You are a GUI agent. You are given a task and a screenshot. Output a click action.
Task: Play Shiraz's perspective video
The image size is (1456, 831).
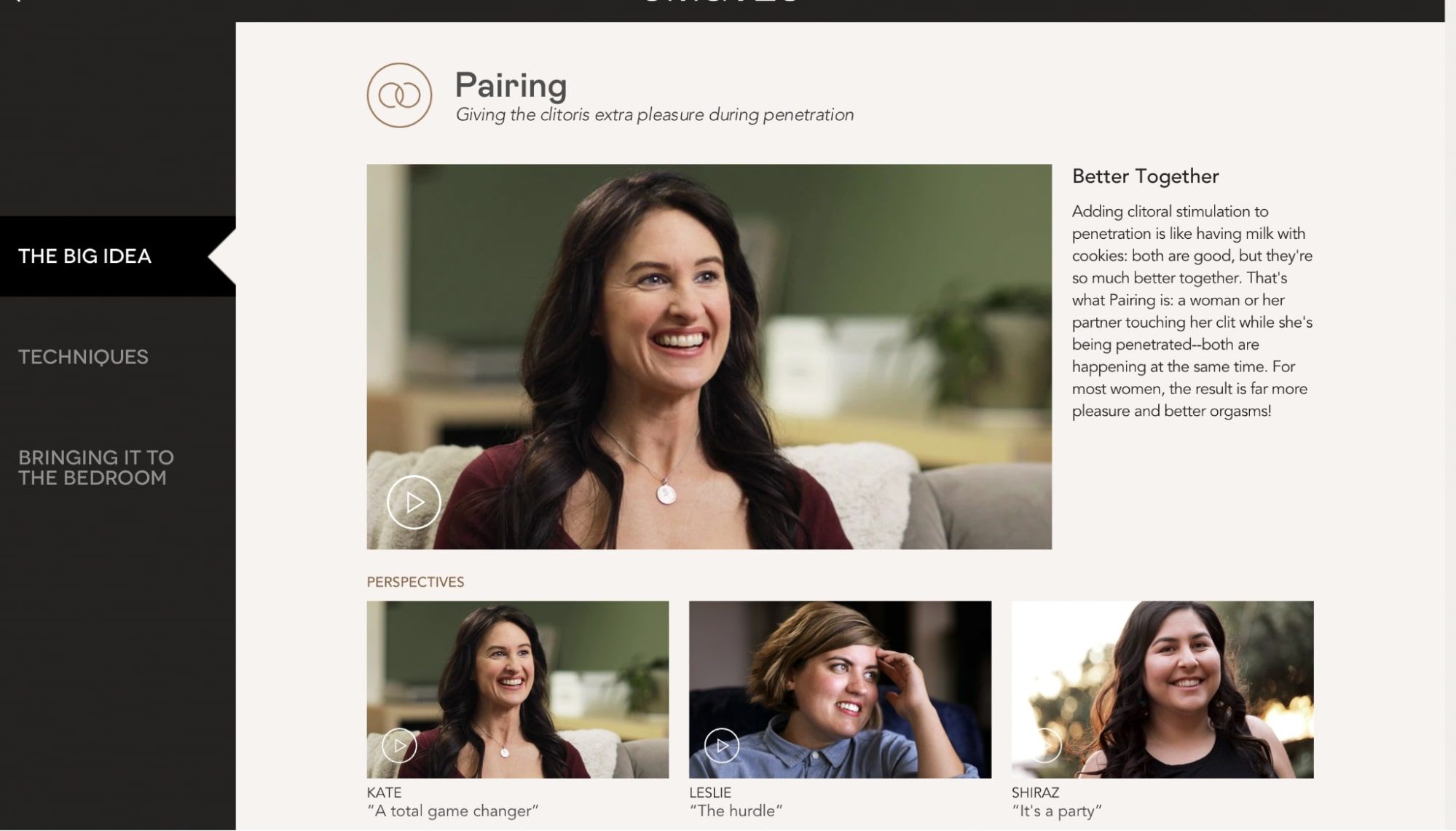click(1044, 746)
